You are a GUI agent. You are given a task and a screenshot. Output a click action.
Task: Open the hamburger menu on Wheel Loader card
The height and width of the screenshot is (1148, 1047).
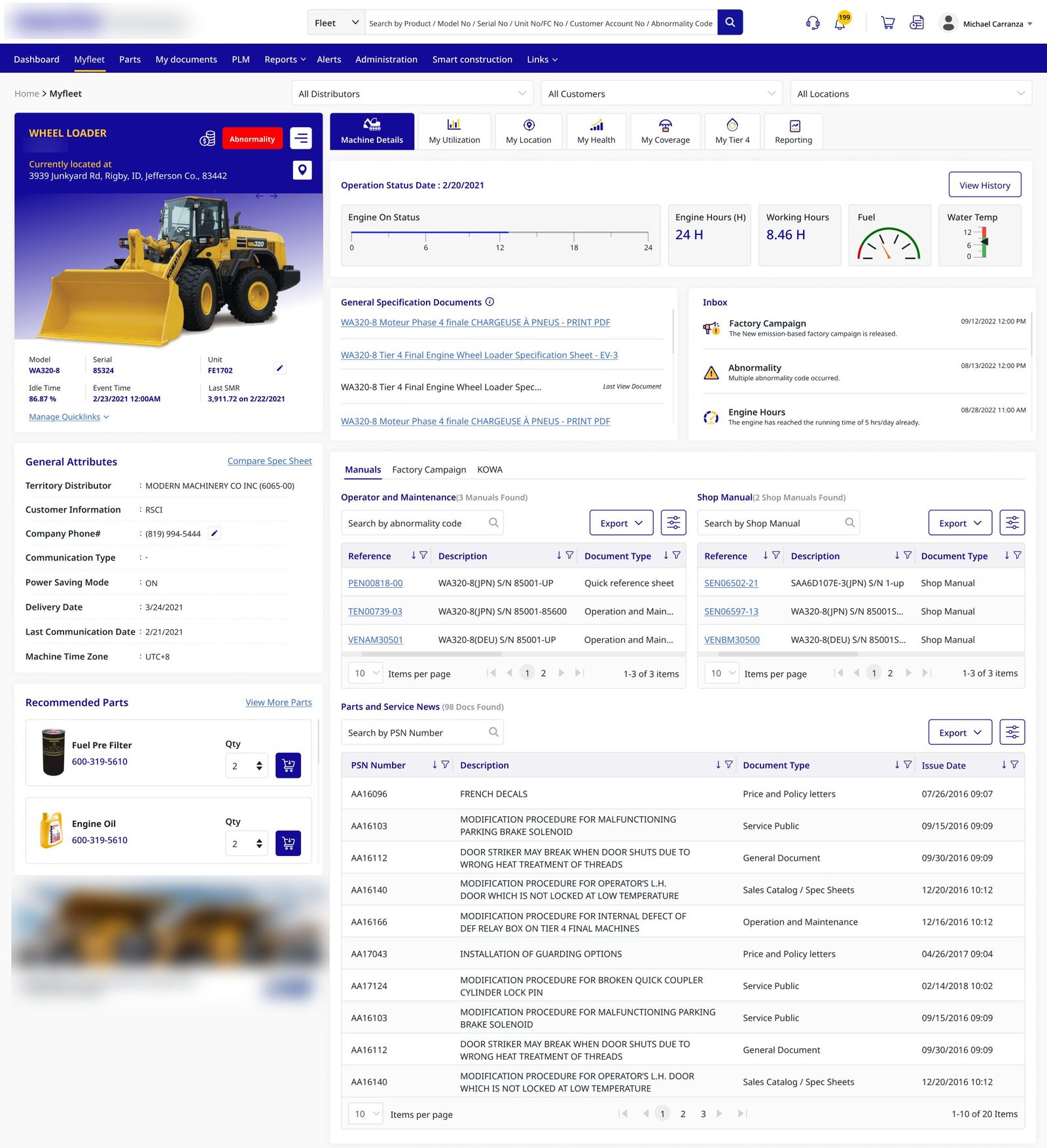[x=301, y=138]
